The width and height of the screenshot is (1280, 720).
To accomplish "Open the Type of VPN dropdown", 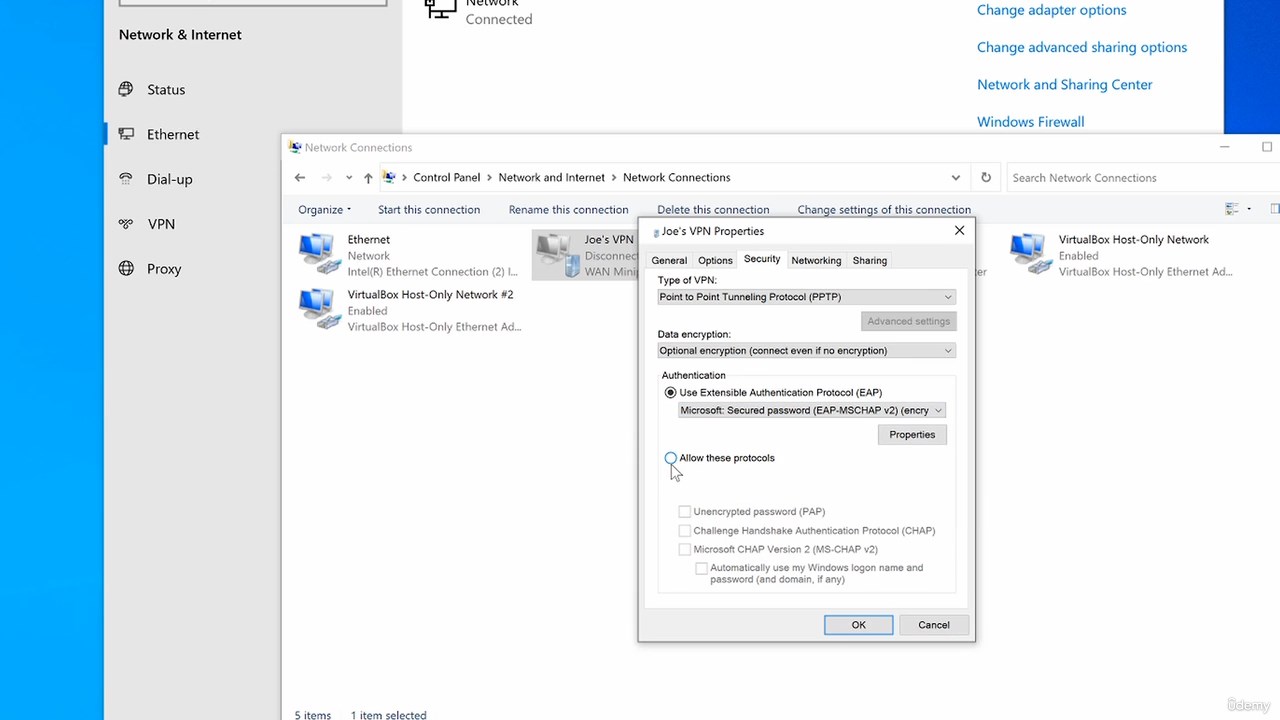I will [806, 297].
